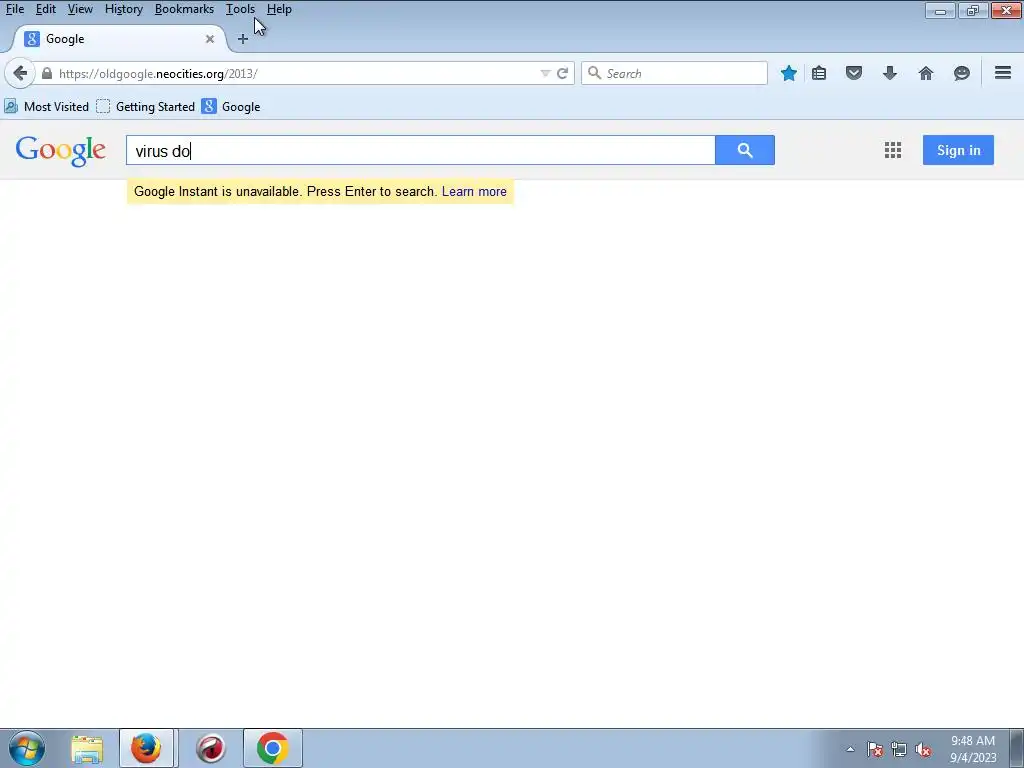Open the History menu

(123, 9)
